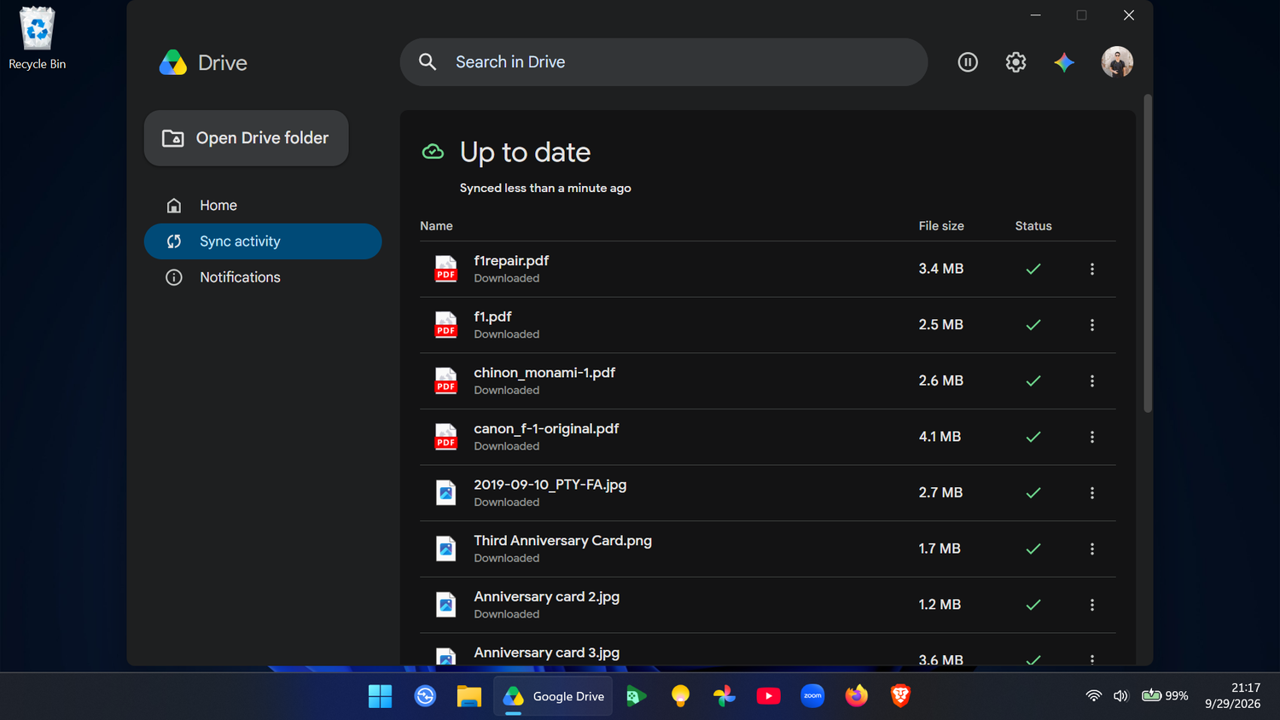Screen dimensions: 1280x720
Task: Select the file name chinon_monami-1.pdf
Action: tap(544, 373)
